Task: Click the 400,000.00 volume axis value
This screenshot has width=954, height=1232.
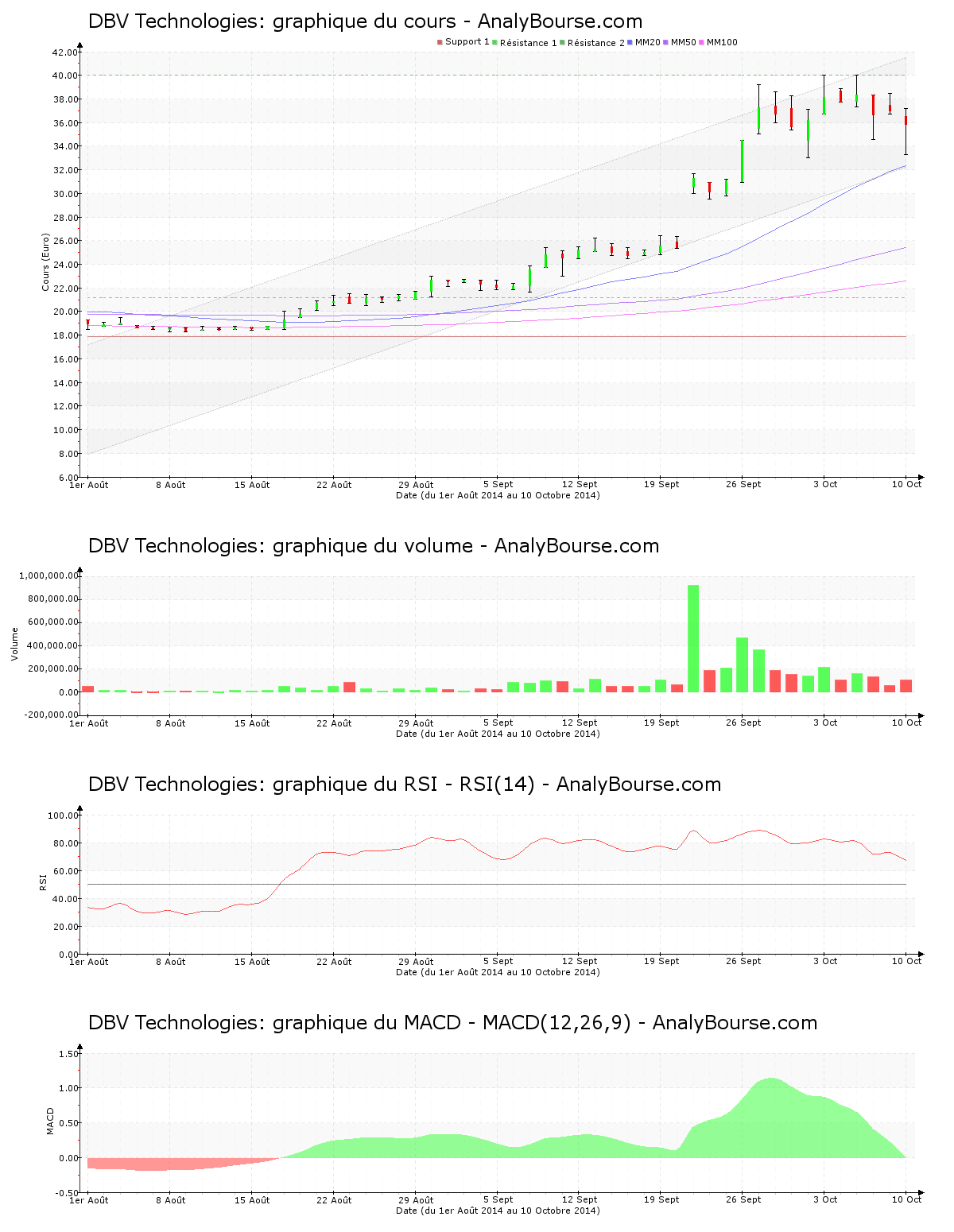Action: click(x=52, y=645)
